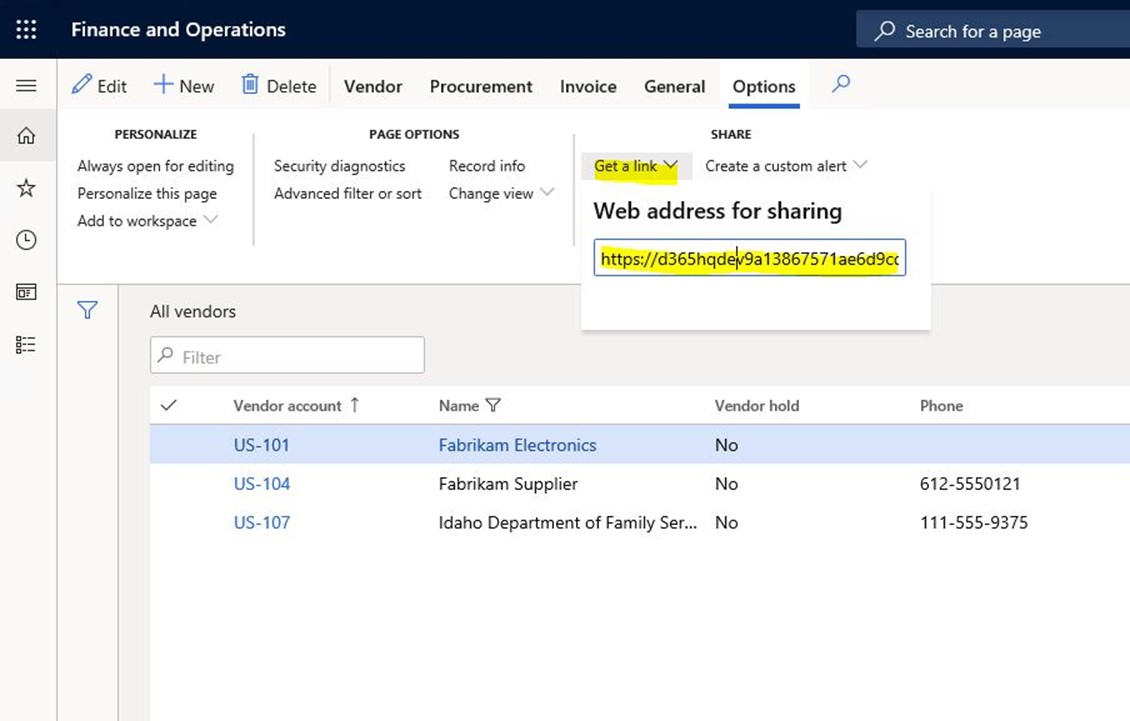Click the action pane search magnifier
This screenshot has height=721, width=1130.
click(841, 85)
